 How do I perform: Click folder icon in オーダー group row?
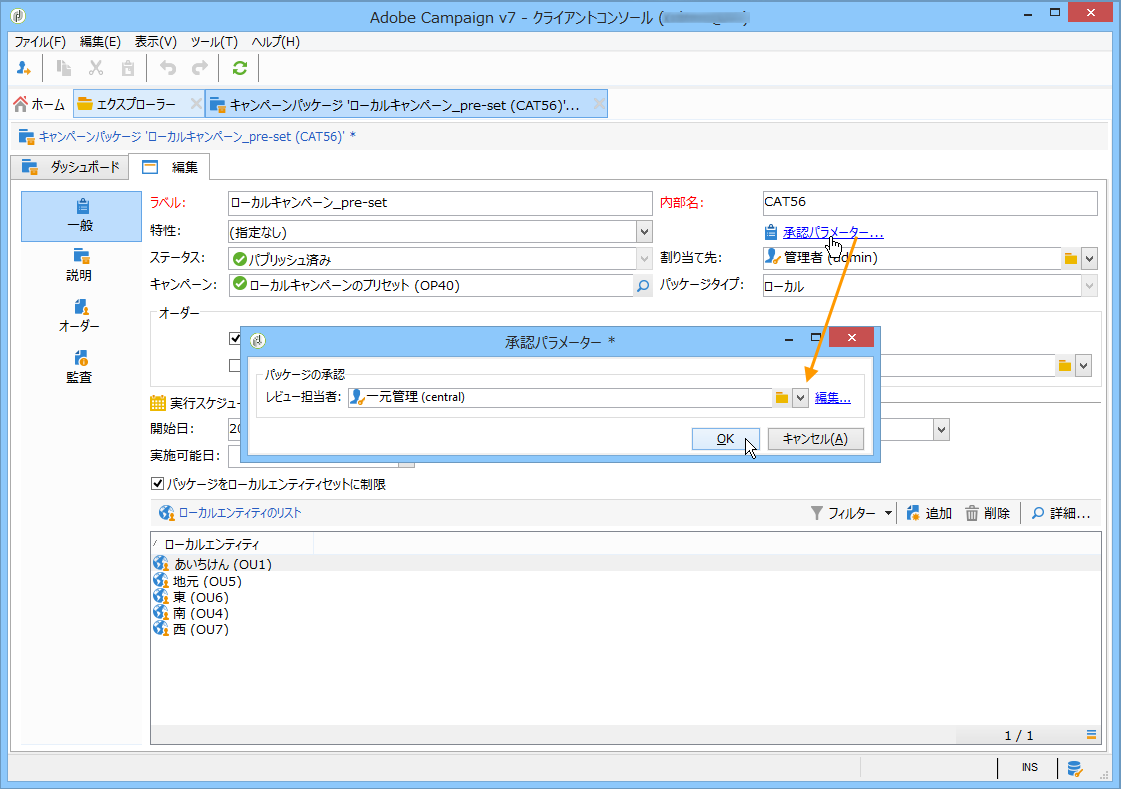(x=1065, y=366)
